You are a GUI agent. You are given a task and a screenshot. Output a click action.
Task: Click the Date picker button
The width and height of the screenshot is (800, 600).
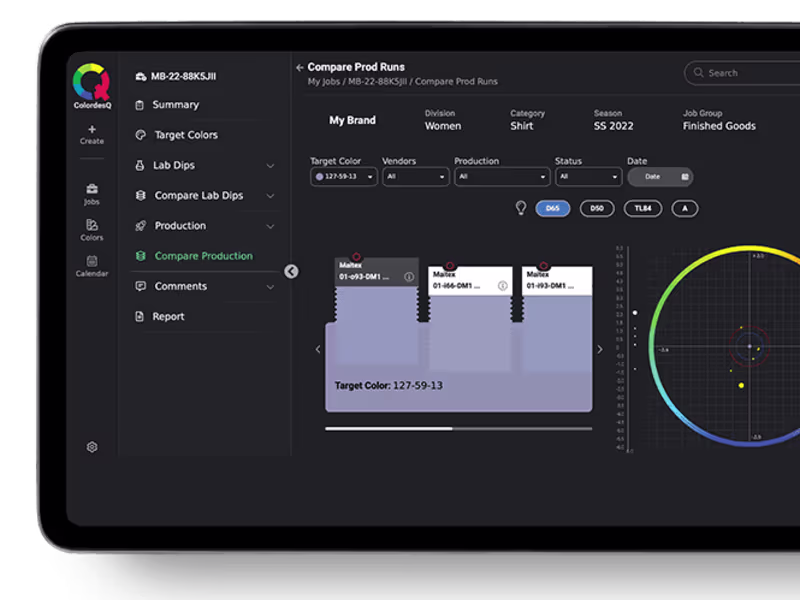click(659, 177)
